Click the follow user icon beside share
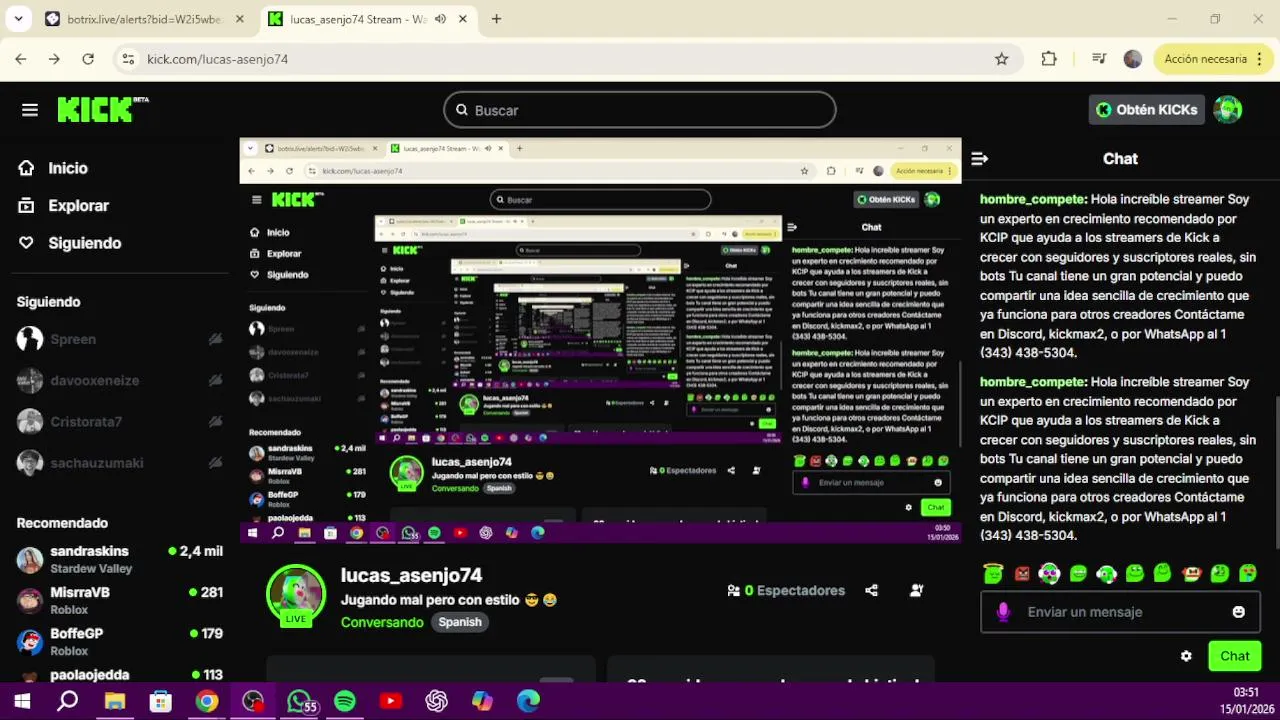Viewport: 1280px width, 720px height. (916, 590)
